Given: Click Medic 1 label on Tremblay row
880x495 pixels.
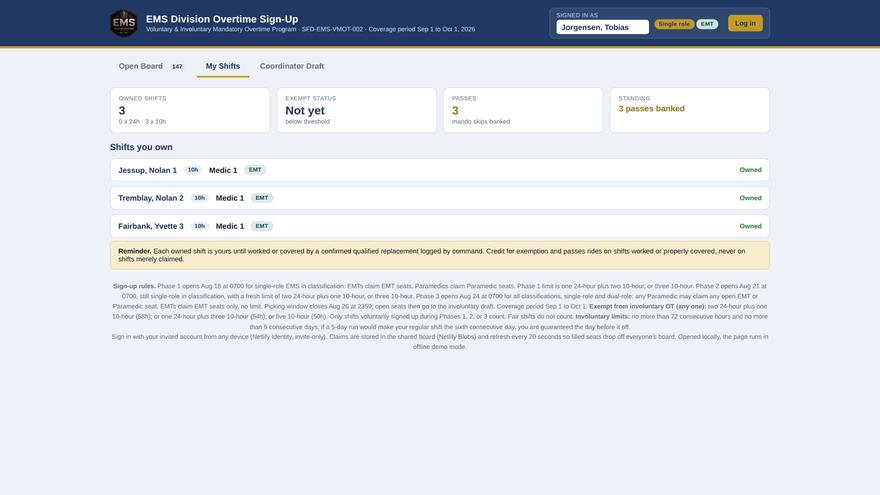Looking at the screenshot, I should click(230, 198).
